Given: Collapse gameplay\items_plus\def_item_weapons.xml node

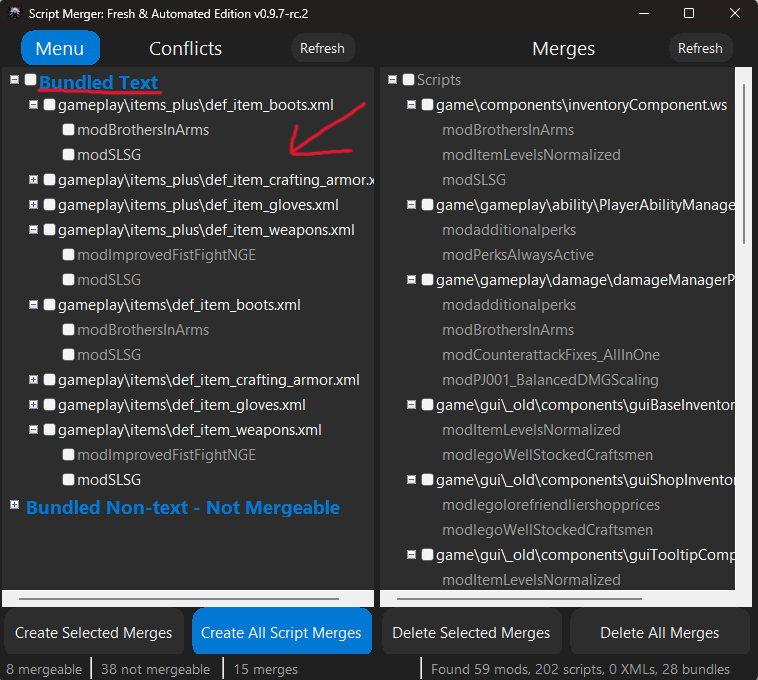Looking at the screenshot, I should coord(33,230).
